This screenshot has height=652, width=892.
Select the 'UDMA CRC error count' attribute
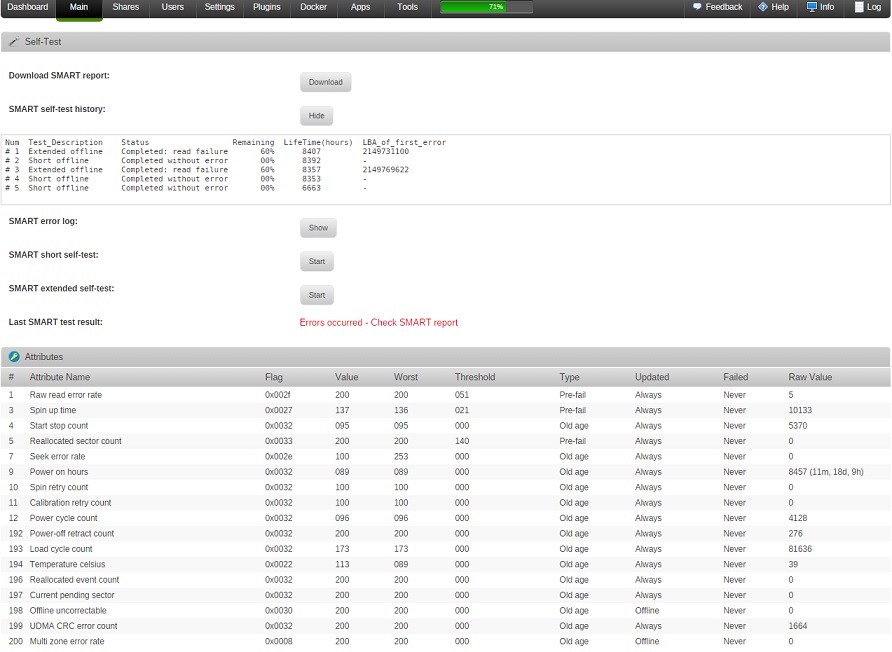(73, 625)
